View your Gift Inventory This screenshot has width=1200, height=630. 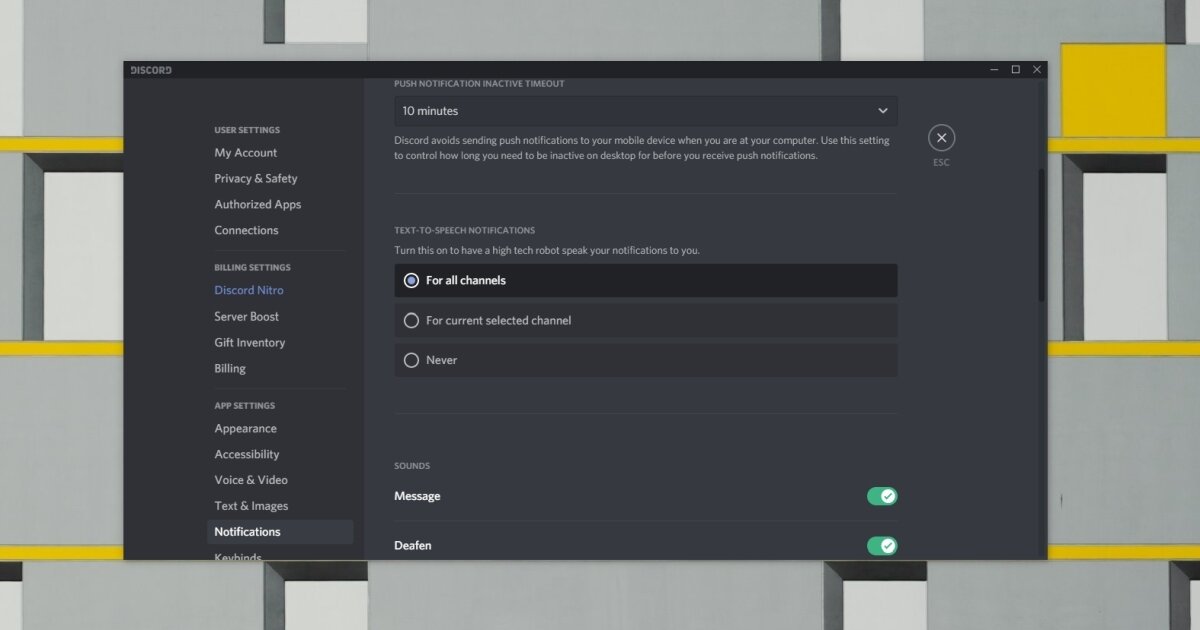pos(249,342)
